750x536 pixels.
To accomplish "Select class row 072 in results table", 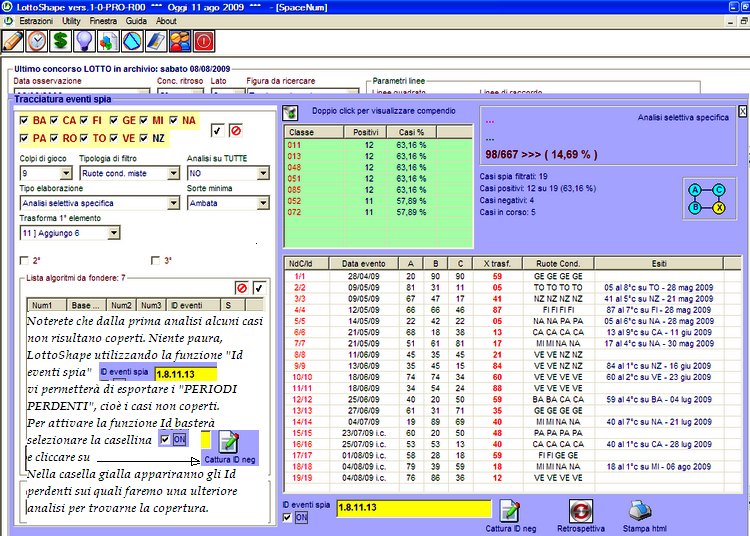I will 378,212.
